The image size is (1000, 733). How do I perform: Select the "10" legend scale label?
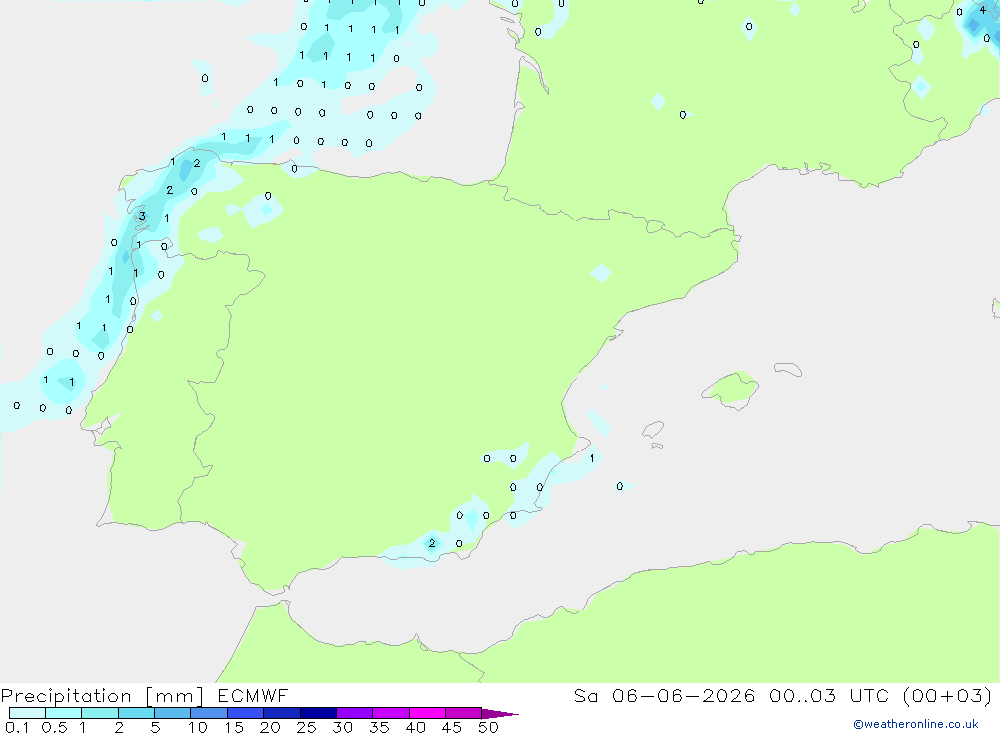click(x=198, y=727)
